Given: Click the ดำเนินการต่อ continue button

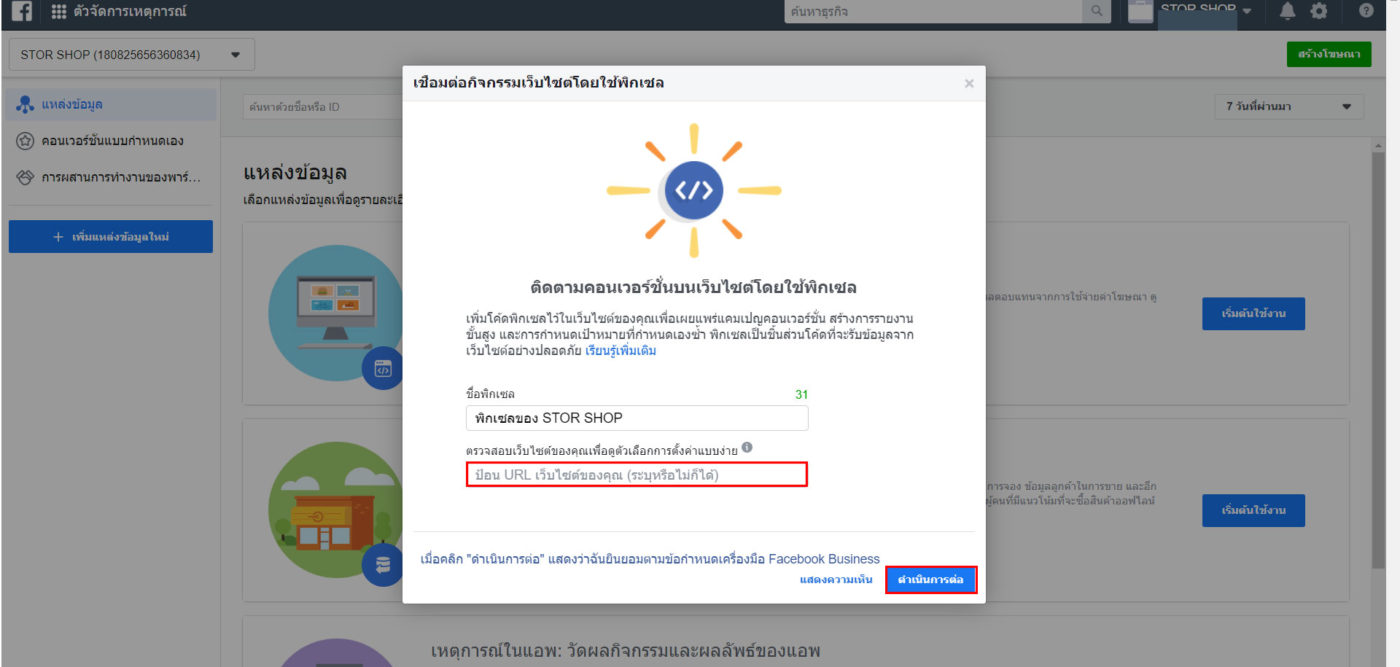Looking at the screenshot, I should [x=930, y=580].
